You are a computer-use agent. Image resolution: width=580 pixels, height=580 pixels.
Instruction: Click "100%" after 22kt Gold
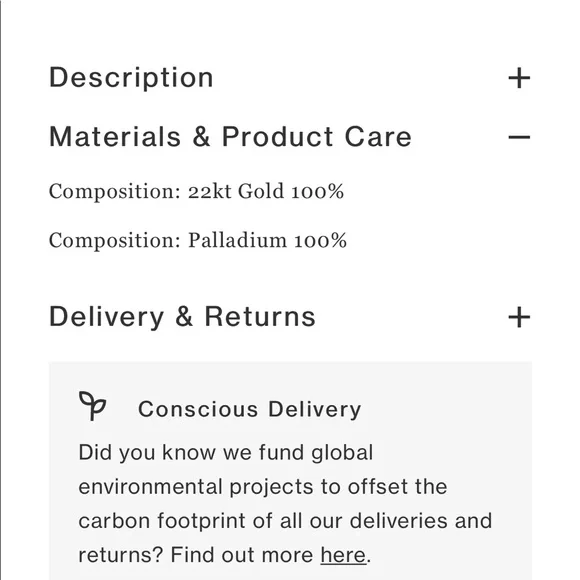(x=317, y=192)
